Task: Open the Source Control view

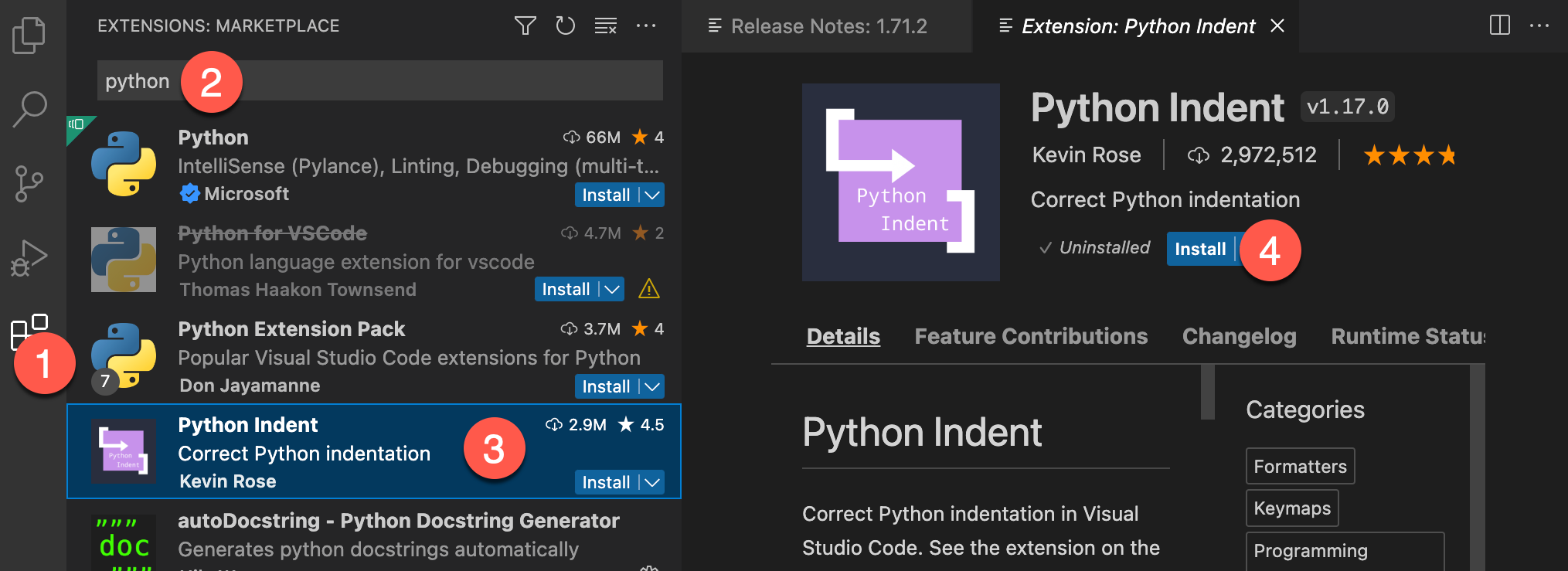Action: [x=29, y=184]
